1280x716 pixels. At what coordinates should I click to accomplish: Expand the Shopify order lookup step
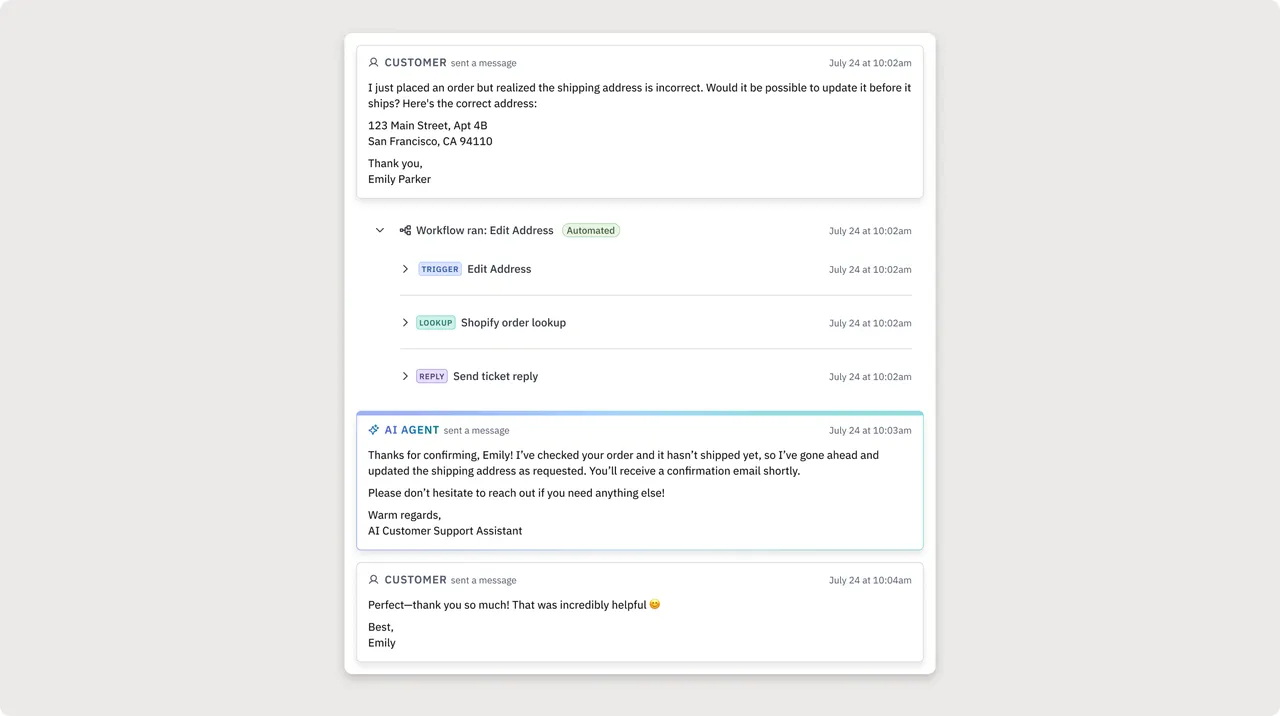click(405, 323)
